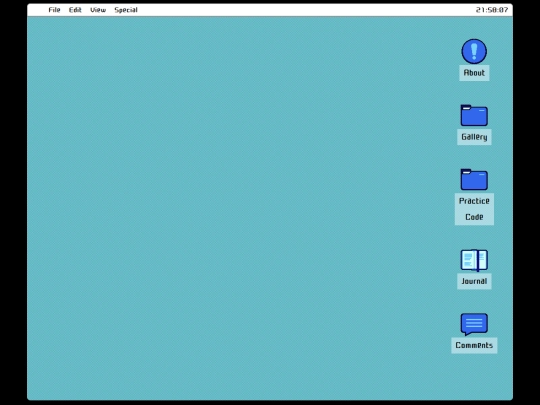Open the About exclamation icon
Screen dimensions: 540x405
(x=474, y=51)
